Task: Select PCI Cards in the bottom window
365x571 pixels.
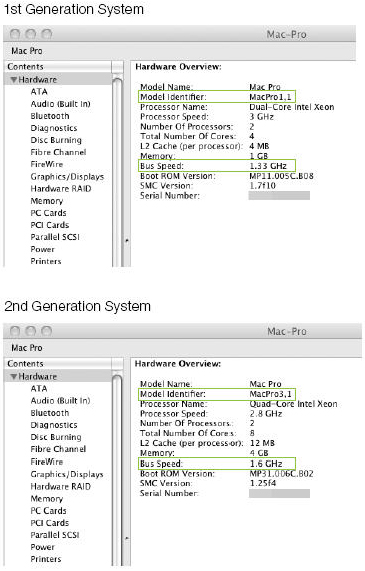Action: tap(50, 523)
